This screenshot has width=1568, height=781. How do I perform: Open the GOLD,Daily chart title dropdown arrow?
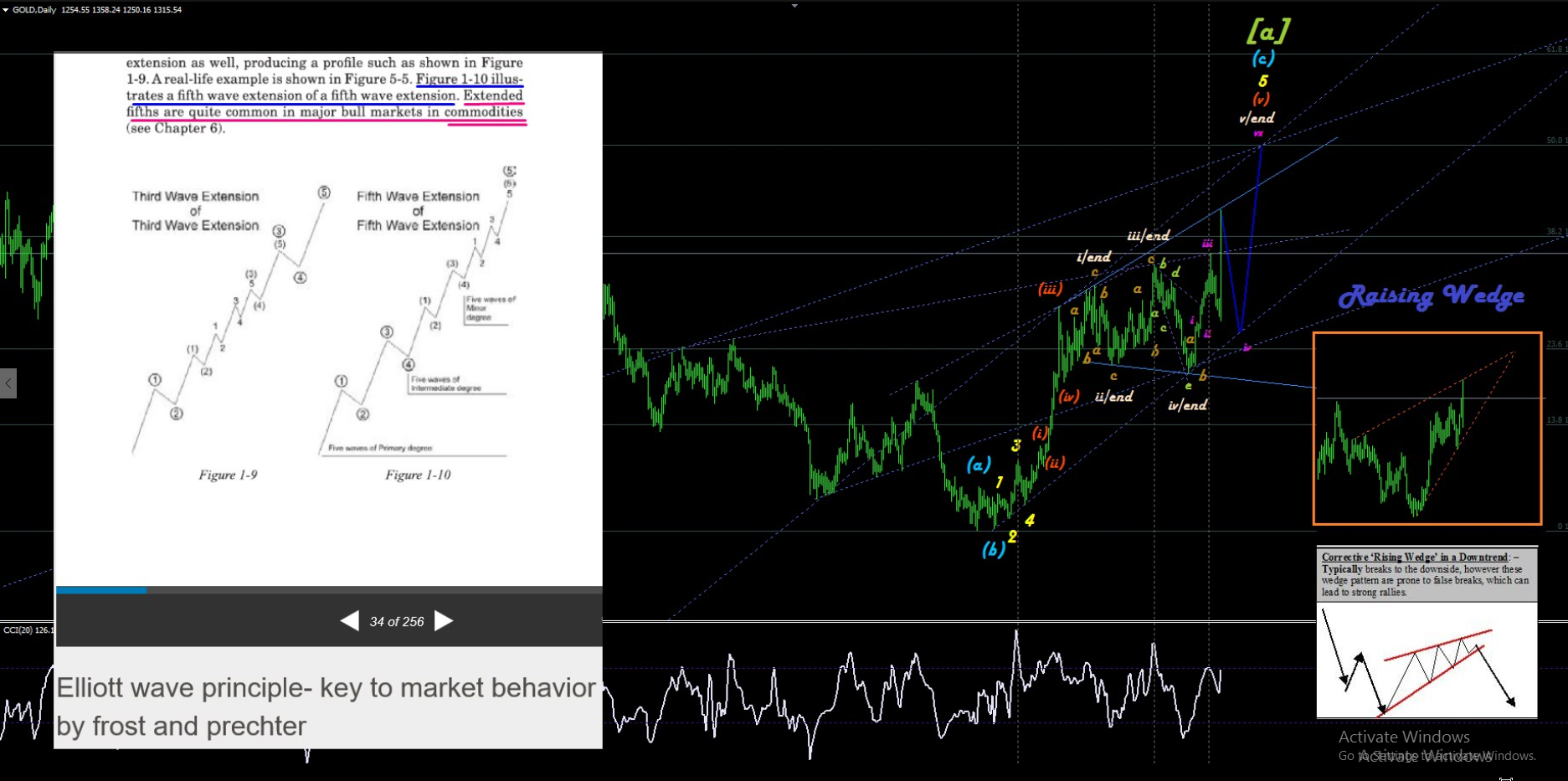click(6, 10)
